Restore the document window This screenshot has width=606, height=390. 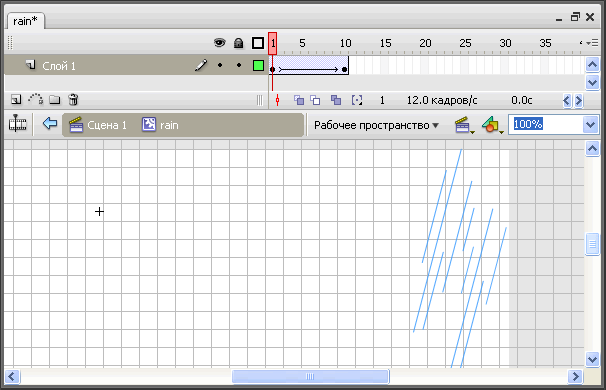coord(575,17)
